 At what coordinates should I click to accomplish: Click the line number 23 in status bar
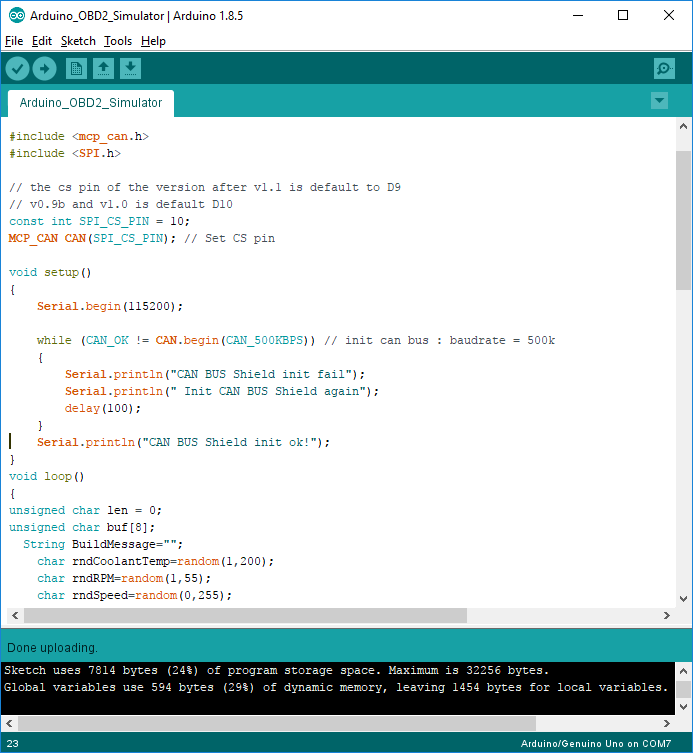click(x=12, y=743)
